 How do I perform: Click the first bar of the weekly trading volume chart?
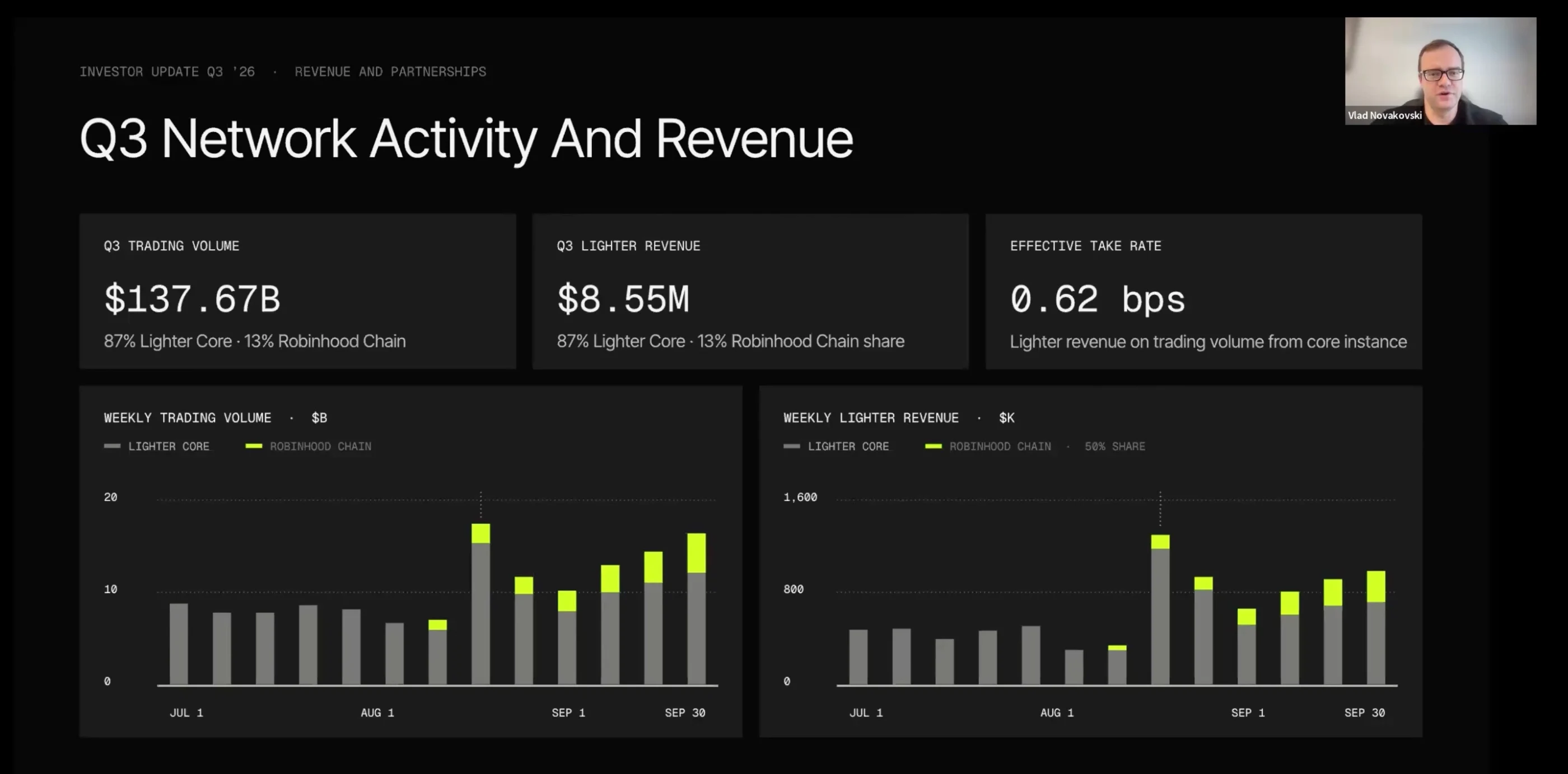tap(178, 644)
